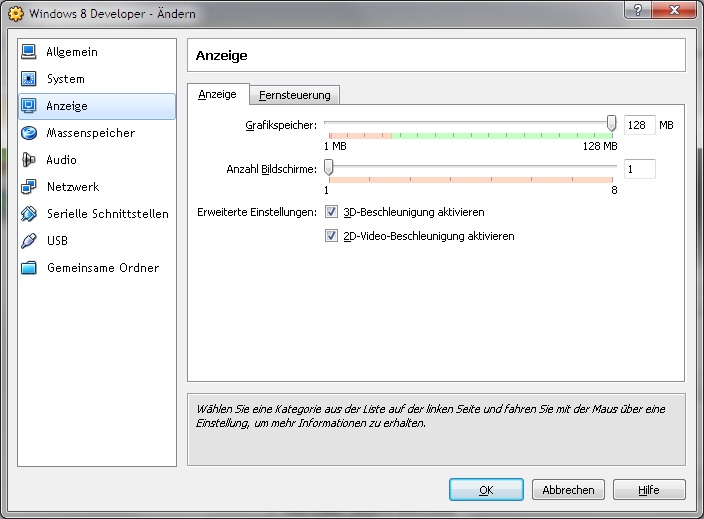Open USB settings category
The height and width of the screenshot is (519, 704).
click(x=97, y=241)
